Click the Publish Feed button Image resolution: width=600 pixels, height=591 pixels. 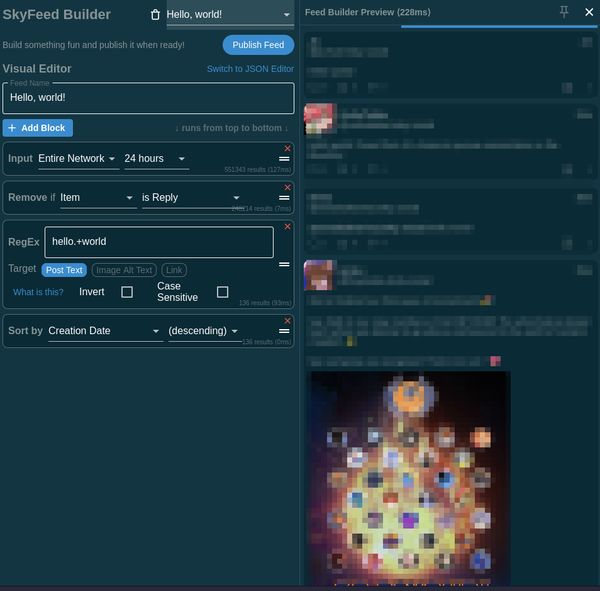(x=258, y=45)
